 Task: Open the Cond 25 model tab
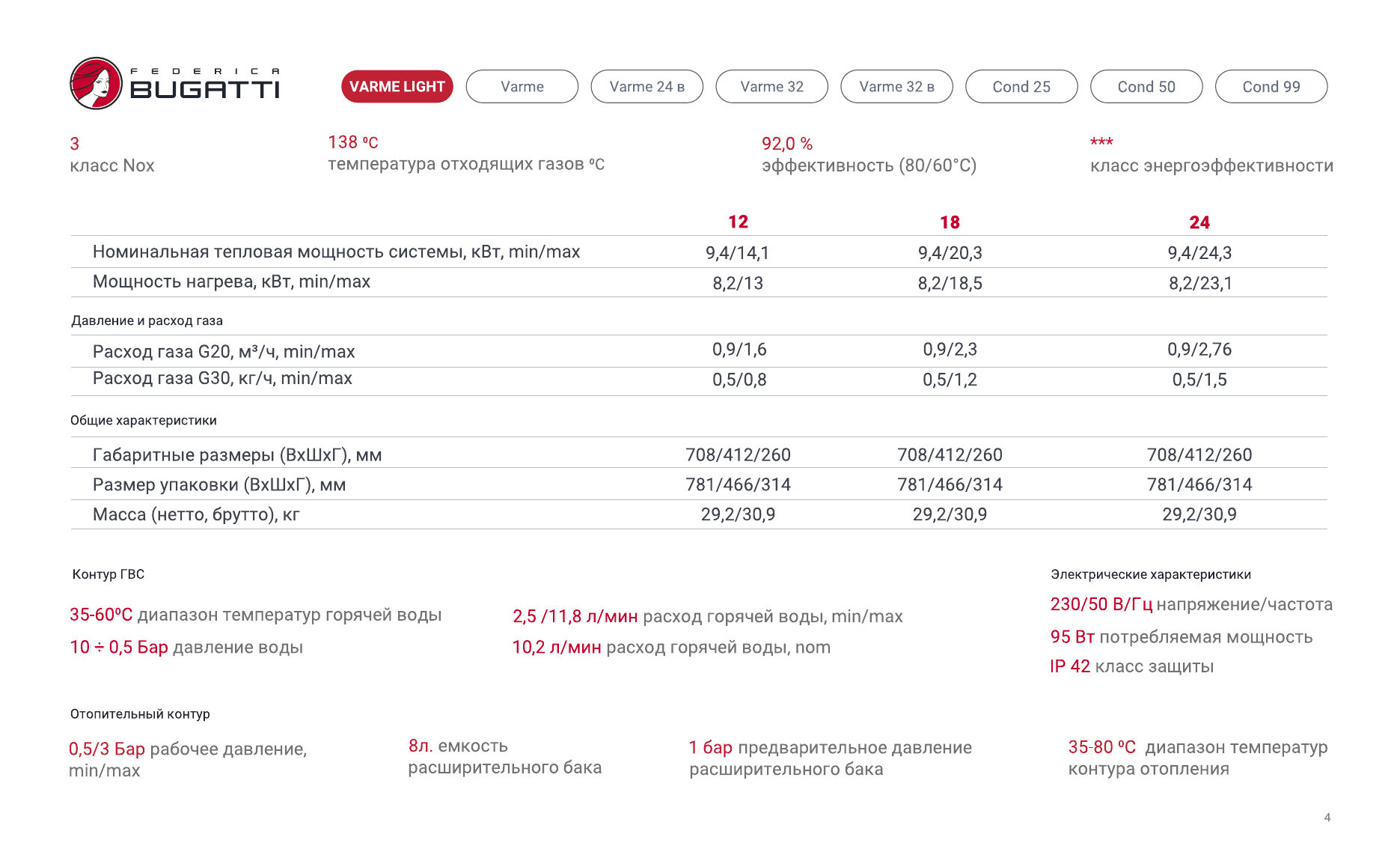coord(1021,87)
